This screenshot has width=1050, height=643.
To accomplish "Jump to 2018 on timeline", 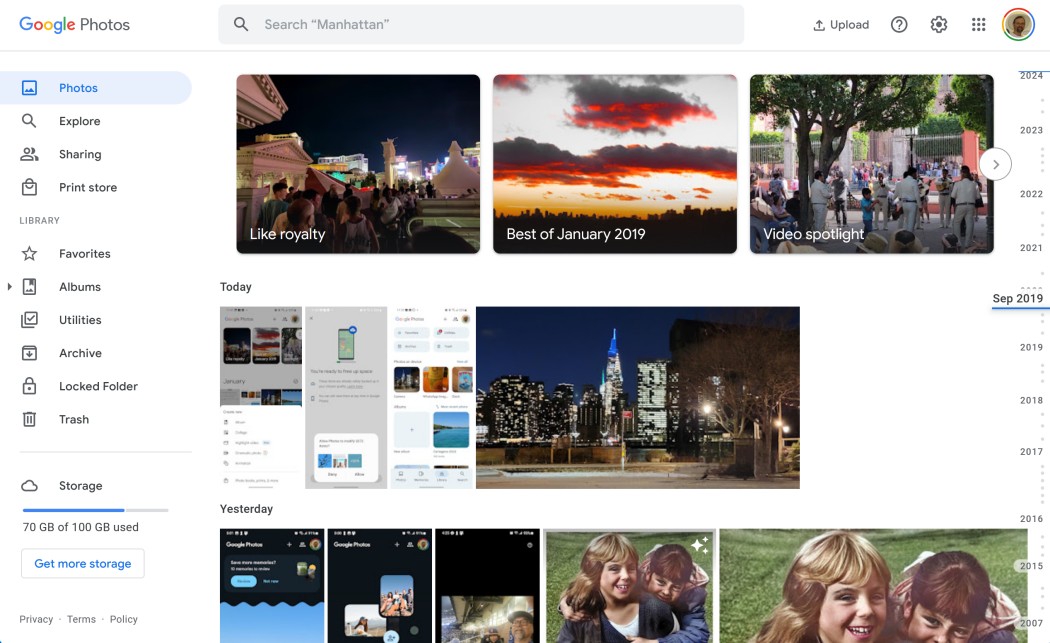I will [1031, 400].
